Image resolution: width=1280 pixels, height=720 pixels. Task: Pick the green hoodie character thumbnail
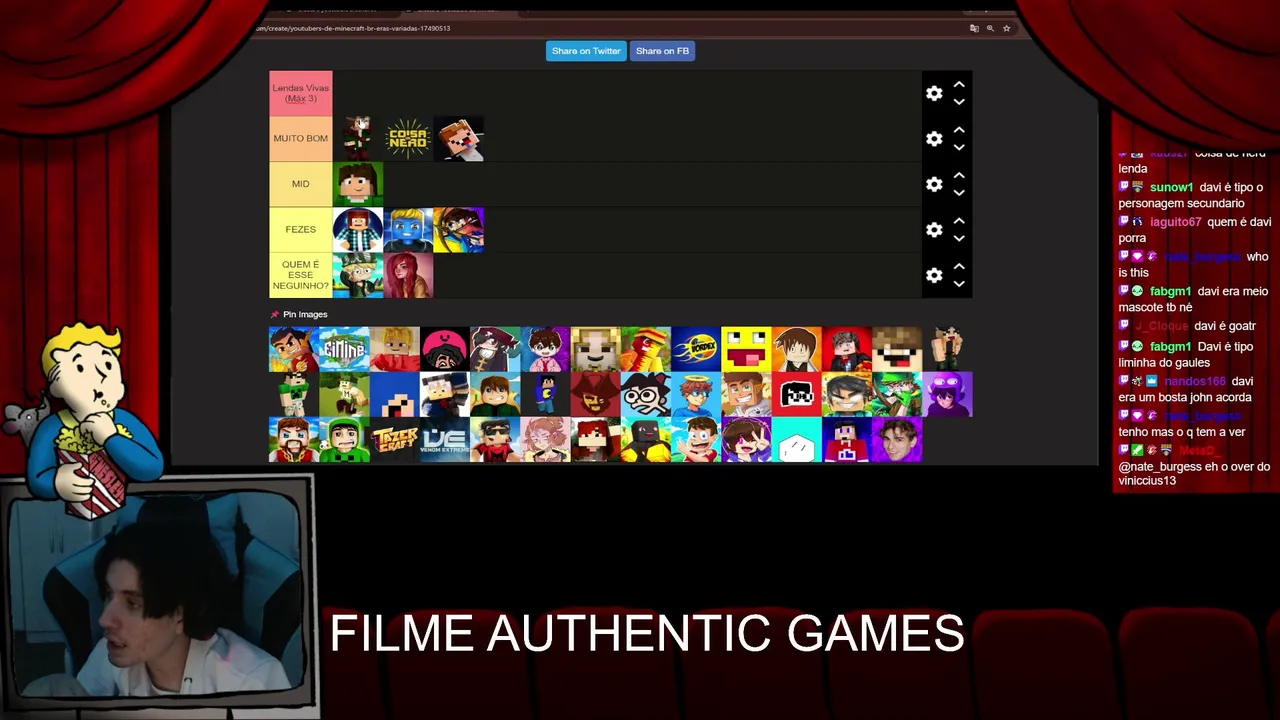click(x=344, y=440)
